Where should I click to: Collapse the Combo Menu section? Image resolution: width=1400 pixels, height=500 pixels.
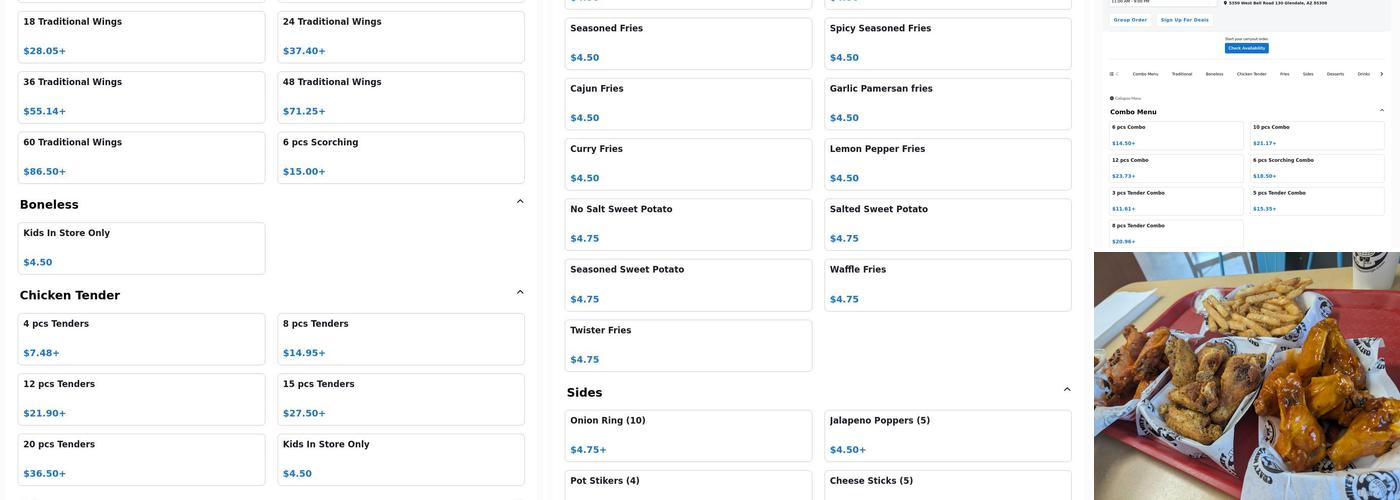(x=1382, y=111)
